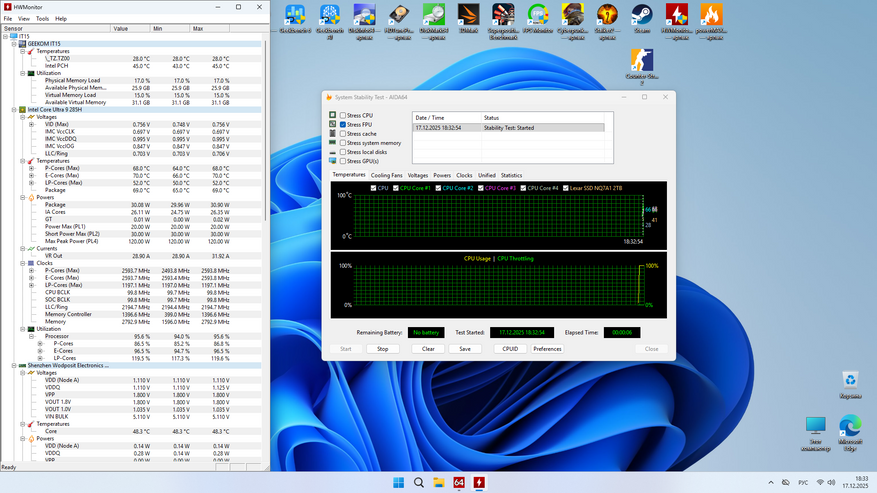Enable the Stress CPU checkbox
The height and width of the screenshot is (493, 877).
[x=343, y=116]
